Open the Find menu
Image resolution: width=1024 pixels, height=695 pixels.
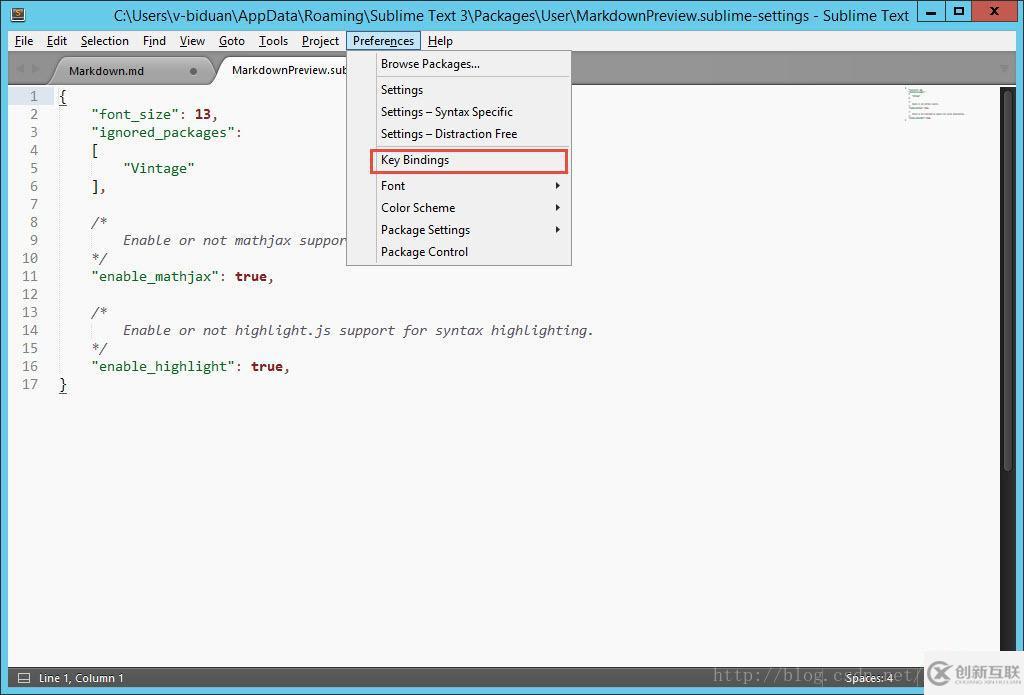pos(154,41)
